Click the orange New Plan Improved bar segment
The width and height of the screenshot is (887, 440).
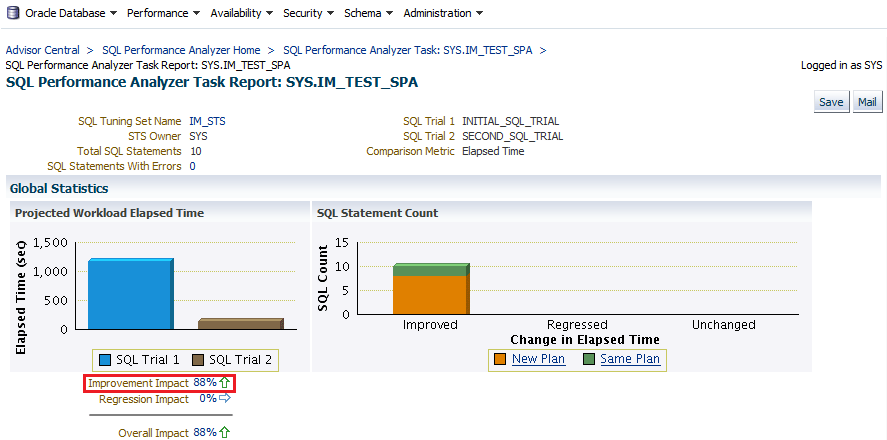click(431, 295)
